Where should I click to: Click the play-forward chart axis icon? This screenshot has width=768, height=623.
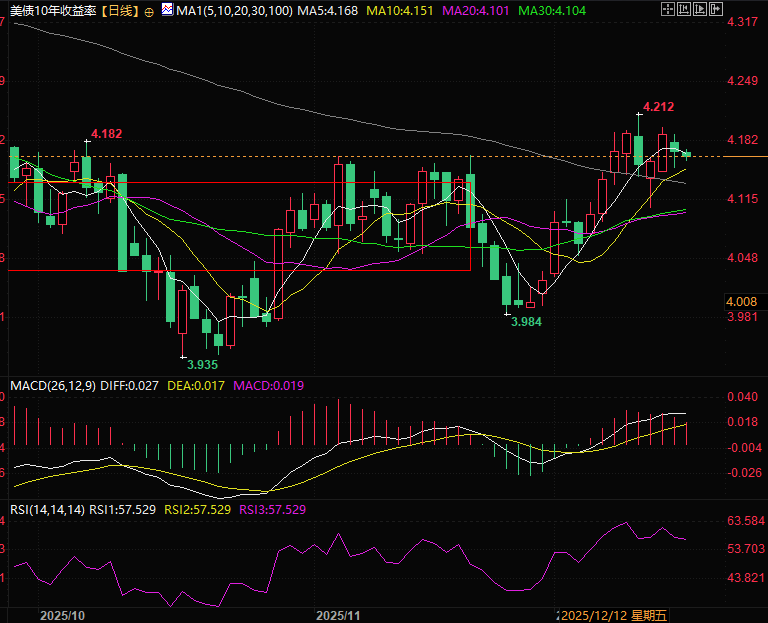coord(700,9)
